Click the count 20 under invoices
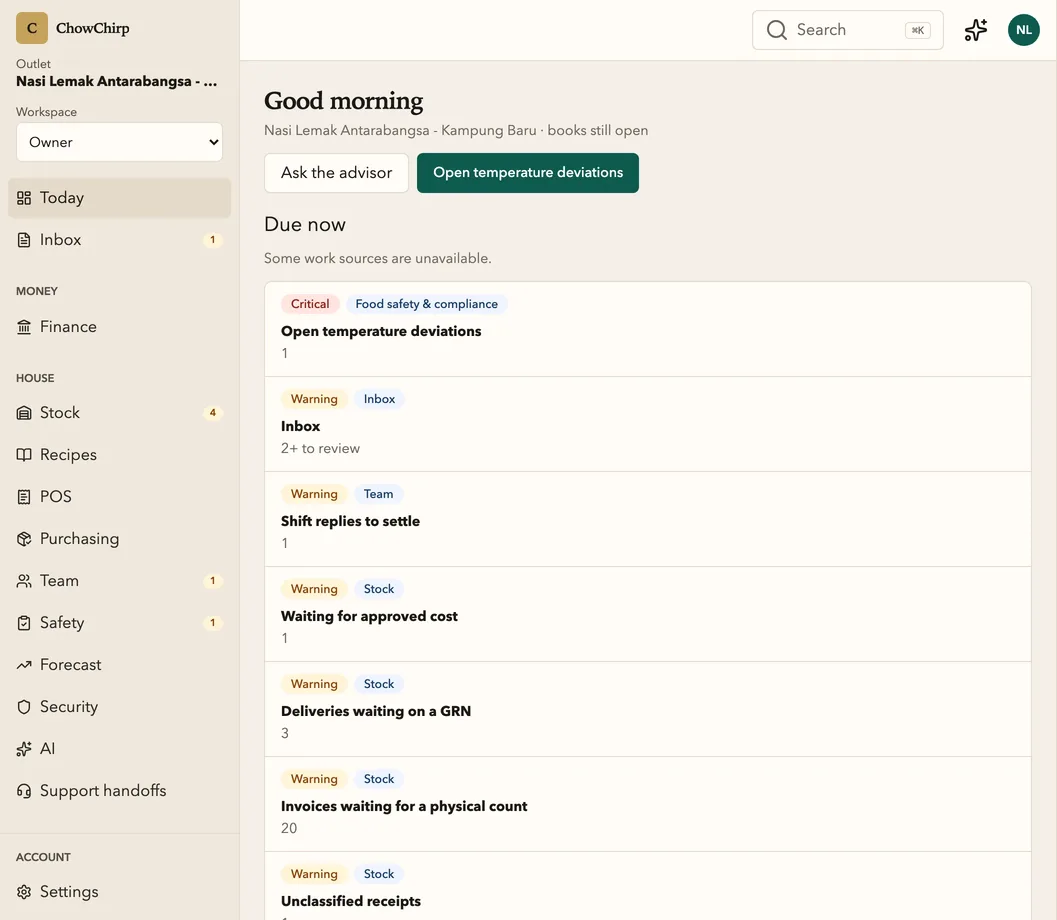Screen dimensions: 1057x920 [289, 828]
